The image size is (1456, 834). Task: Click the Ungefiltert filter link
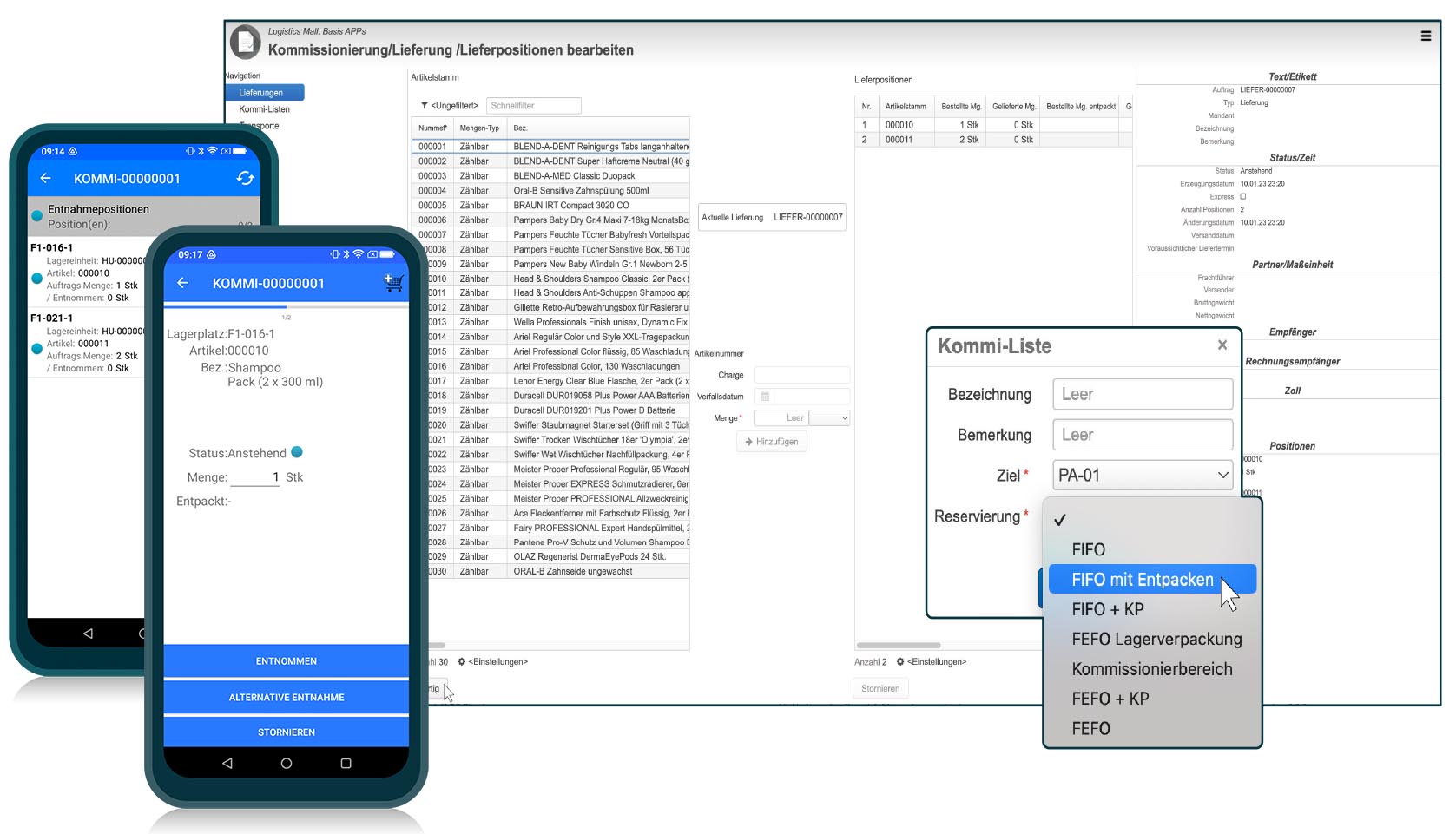tap(454, 106)
